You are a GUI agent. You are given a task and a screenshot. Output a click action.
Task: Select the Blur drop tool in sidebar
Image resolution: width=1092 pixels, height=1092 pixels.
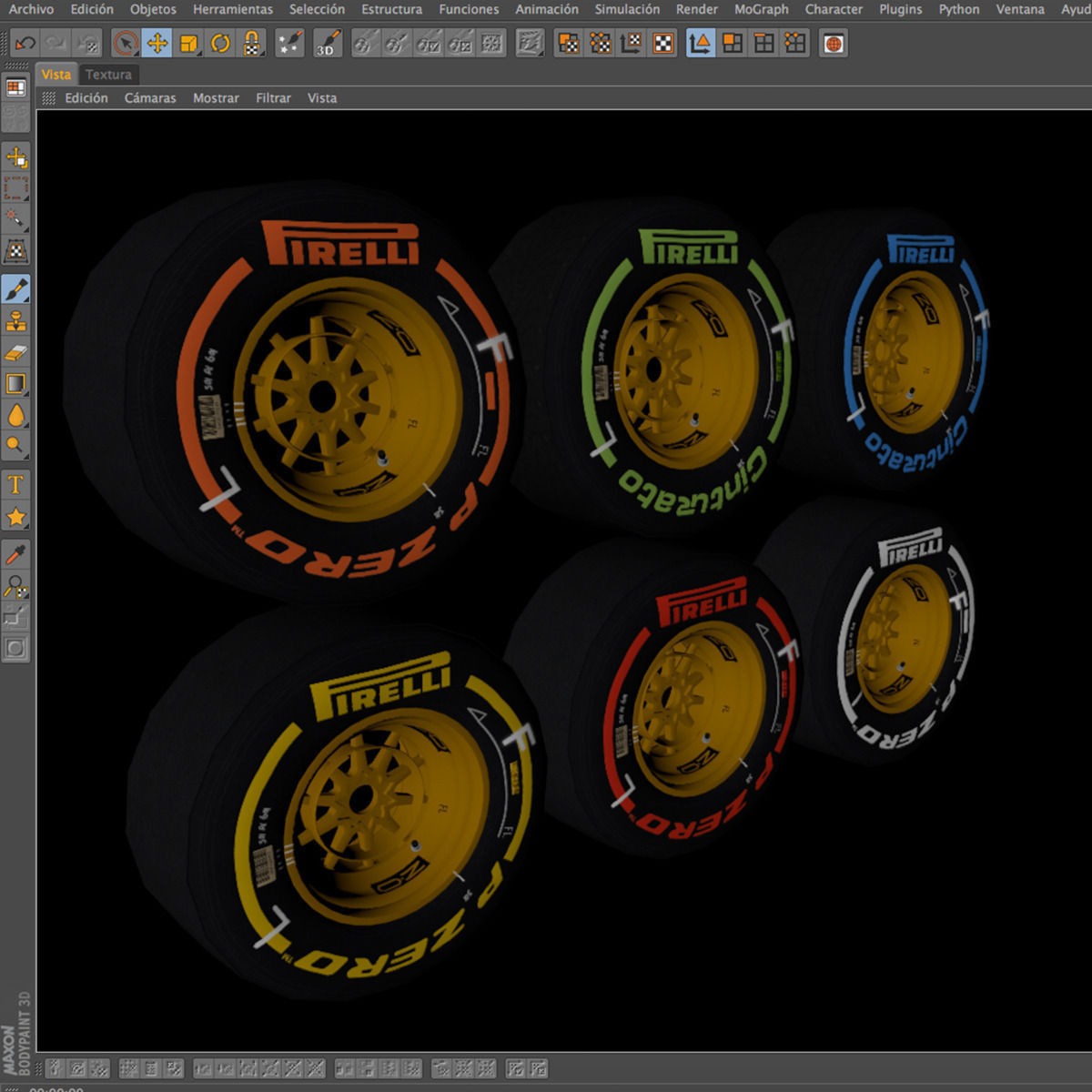coord(15,415)
